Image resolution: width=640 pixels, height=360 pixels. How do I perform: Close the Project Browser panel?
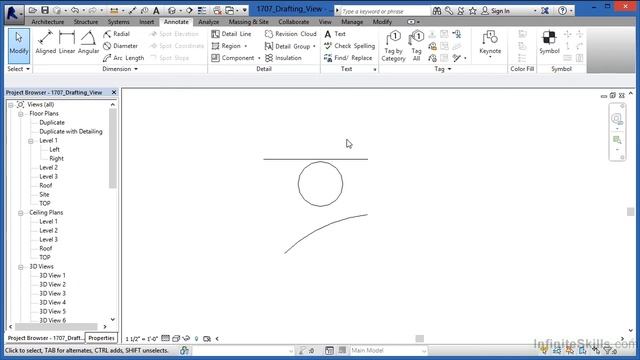114,93
